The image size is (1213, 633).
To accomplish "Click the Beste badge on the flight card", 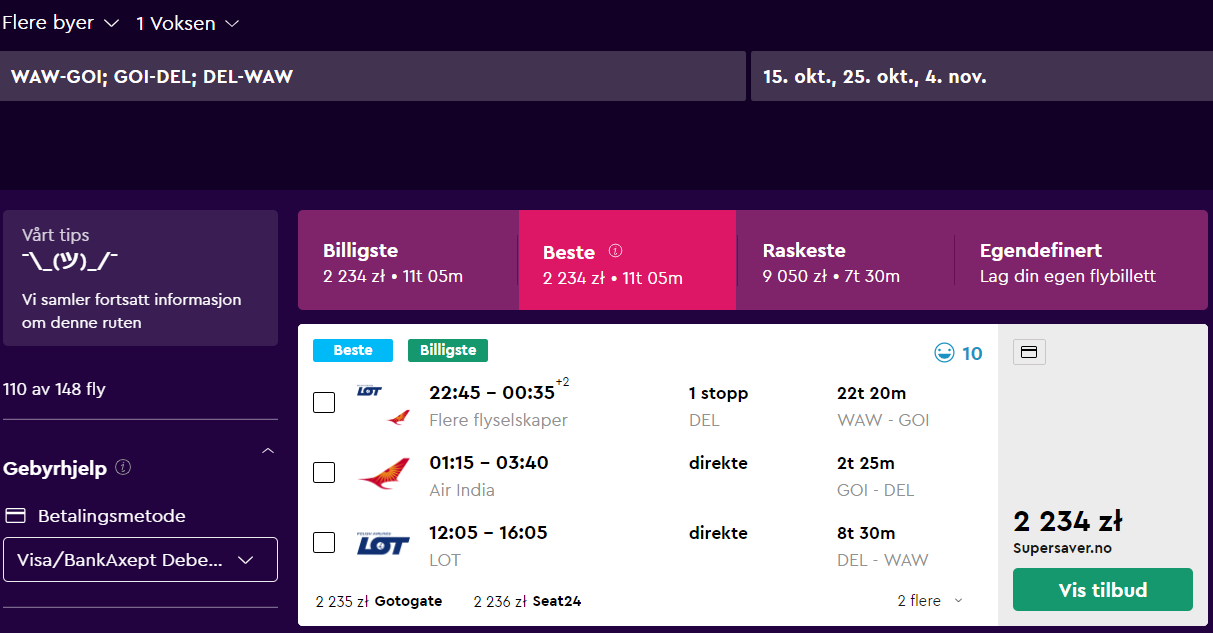I will tap(353, 350).
